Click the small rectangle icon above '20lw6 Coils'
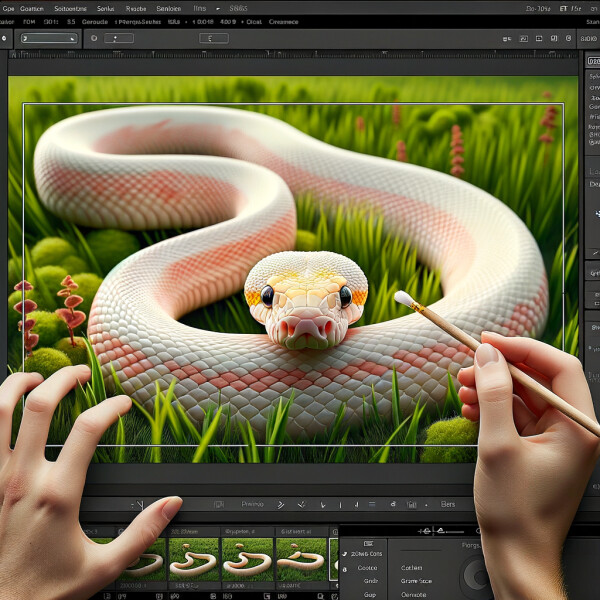This screenshot has height=600, width=600. coord(368,544)
